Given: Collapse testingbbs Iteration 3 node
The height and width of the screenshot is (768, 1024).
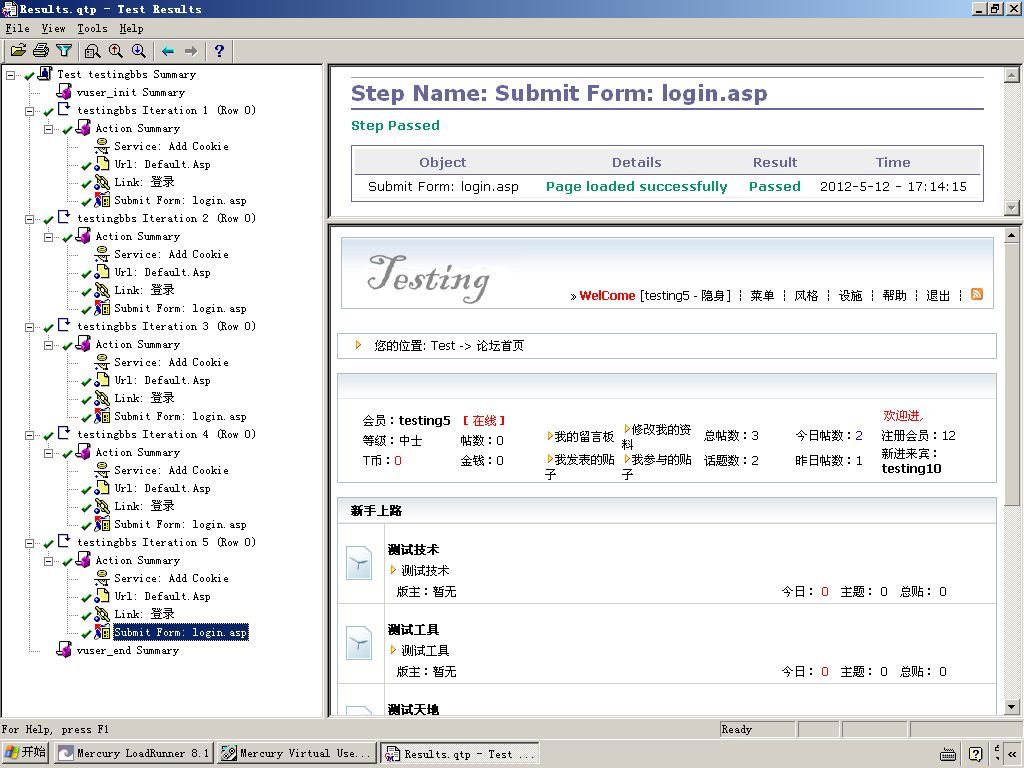Looking at the screenshot, I should click(x=29, y=327).
